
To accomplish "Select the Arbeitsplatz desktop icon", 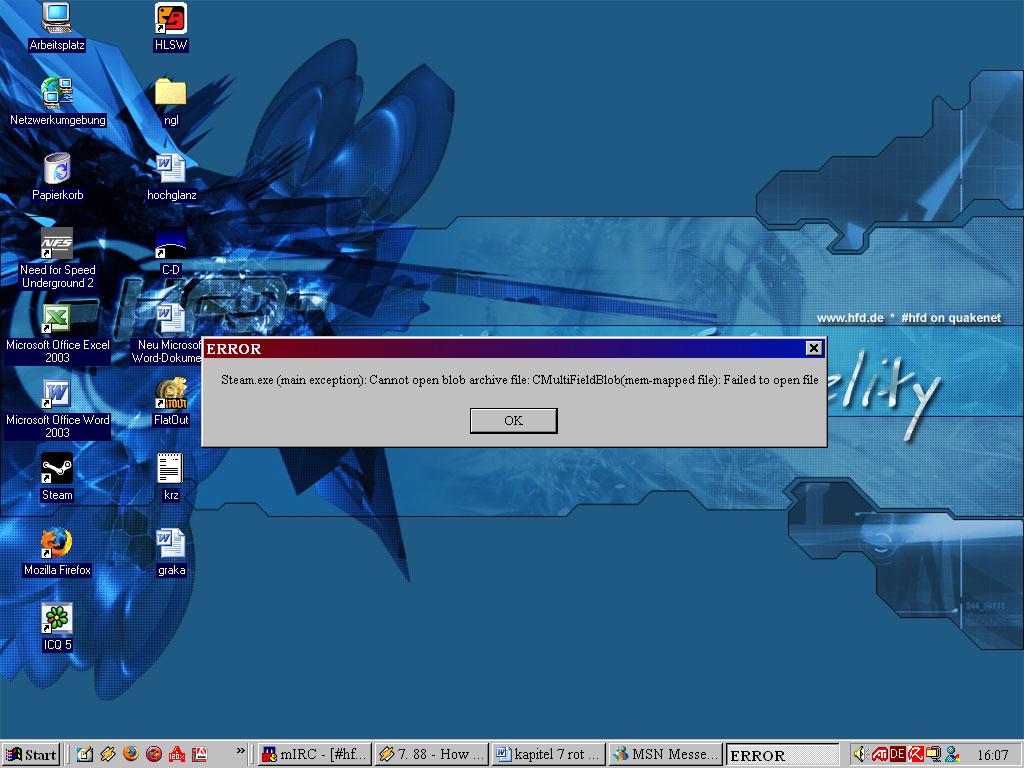I will (57, 27).
